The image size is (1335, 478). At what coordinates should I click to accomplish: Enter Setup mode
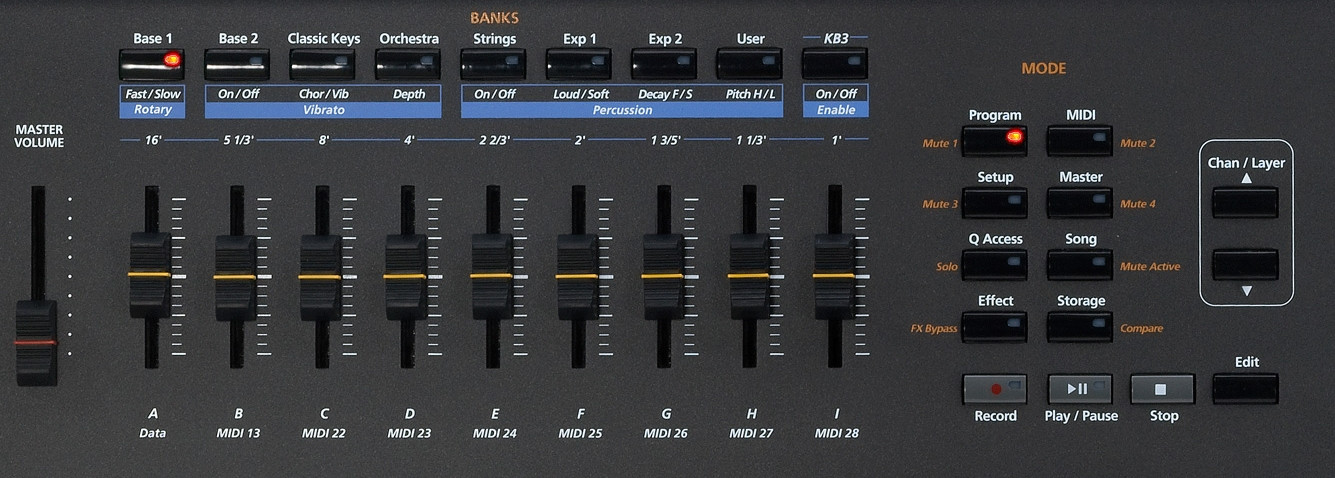click(994, 202)
